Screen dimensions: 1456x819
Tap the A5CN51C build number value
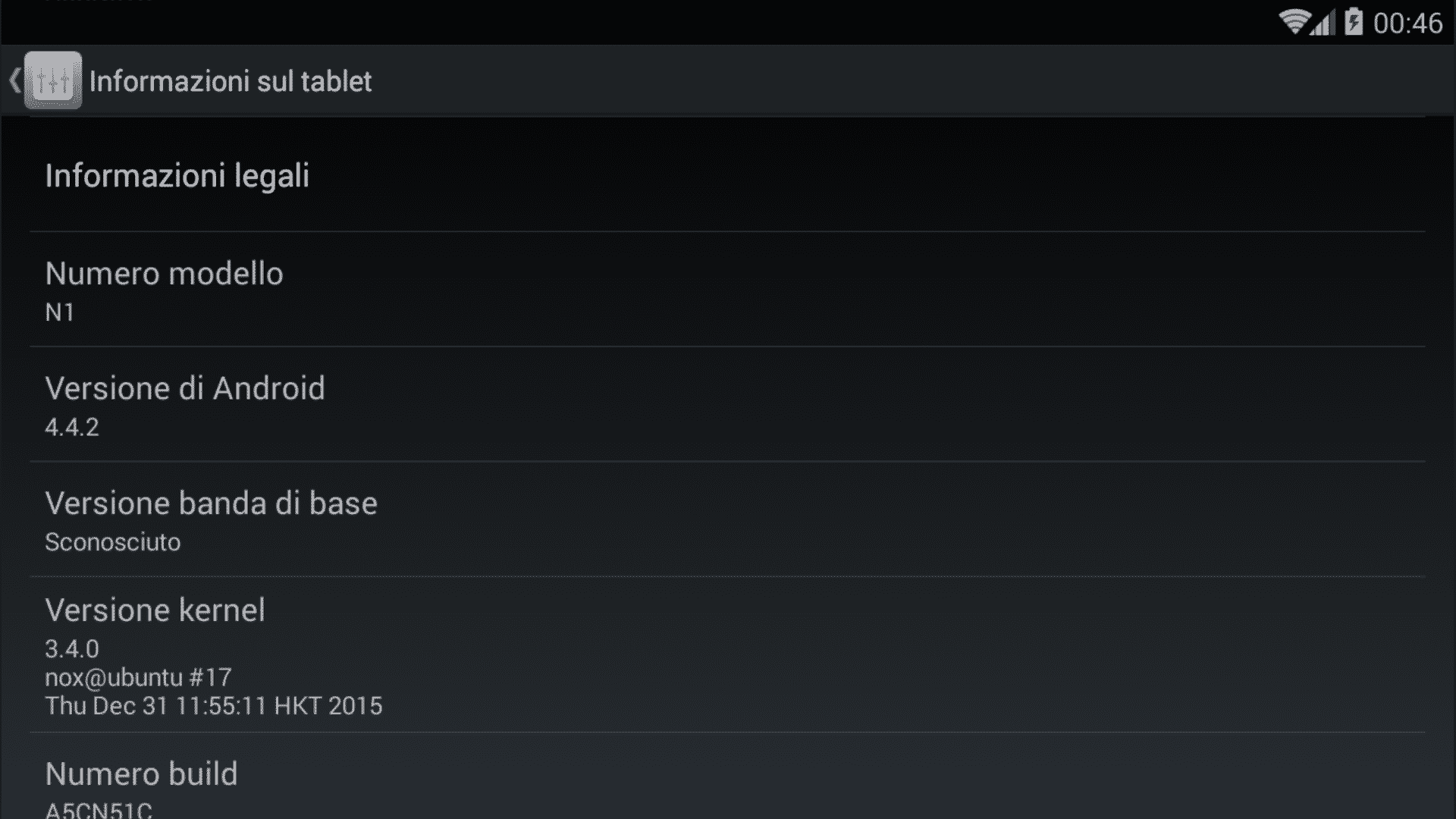tap(99, 810)
